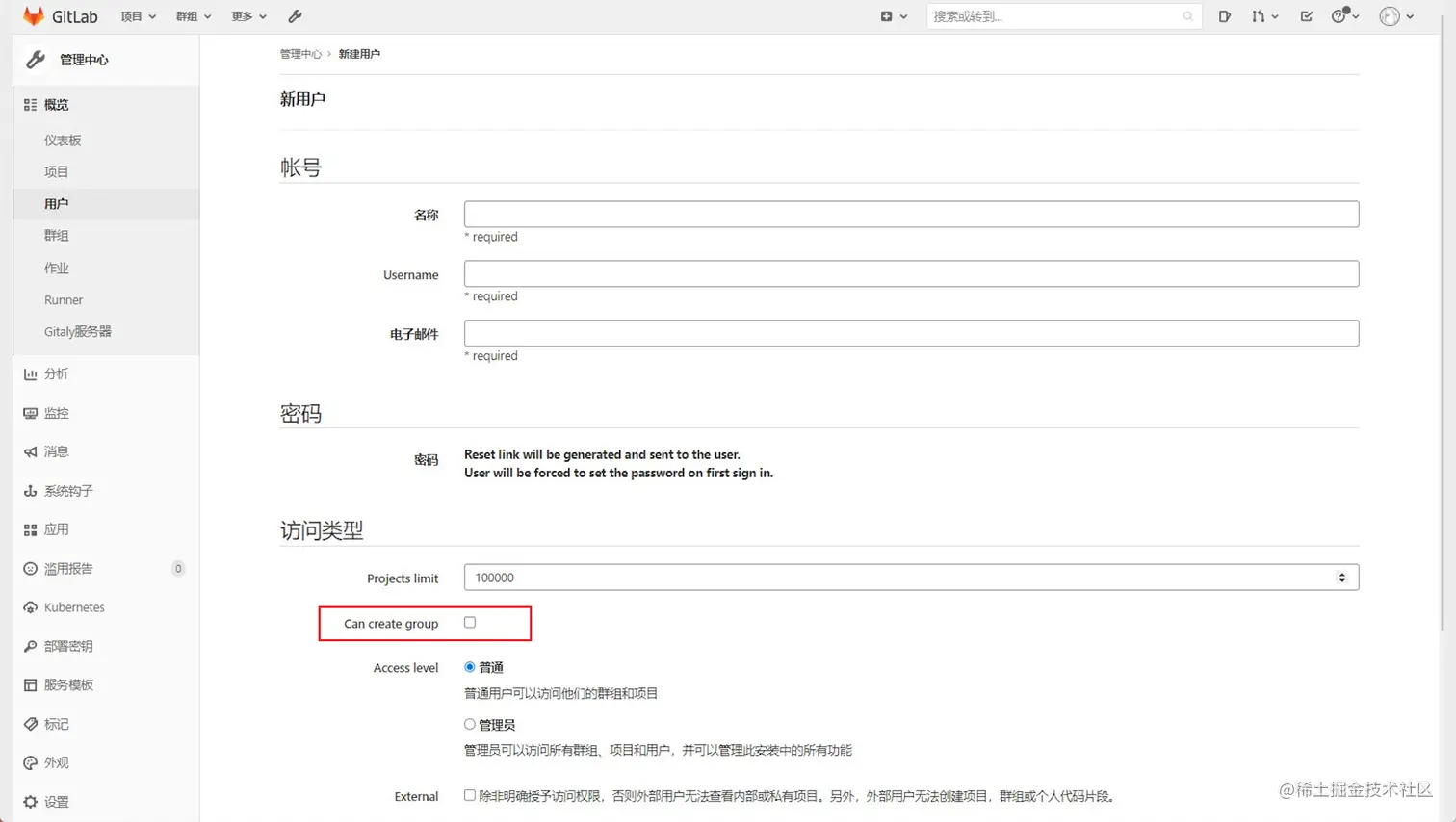Click the 管理中心 breadcrumb link

coord(300,54)
